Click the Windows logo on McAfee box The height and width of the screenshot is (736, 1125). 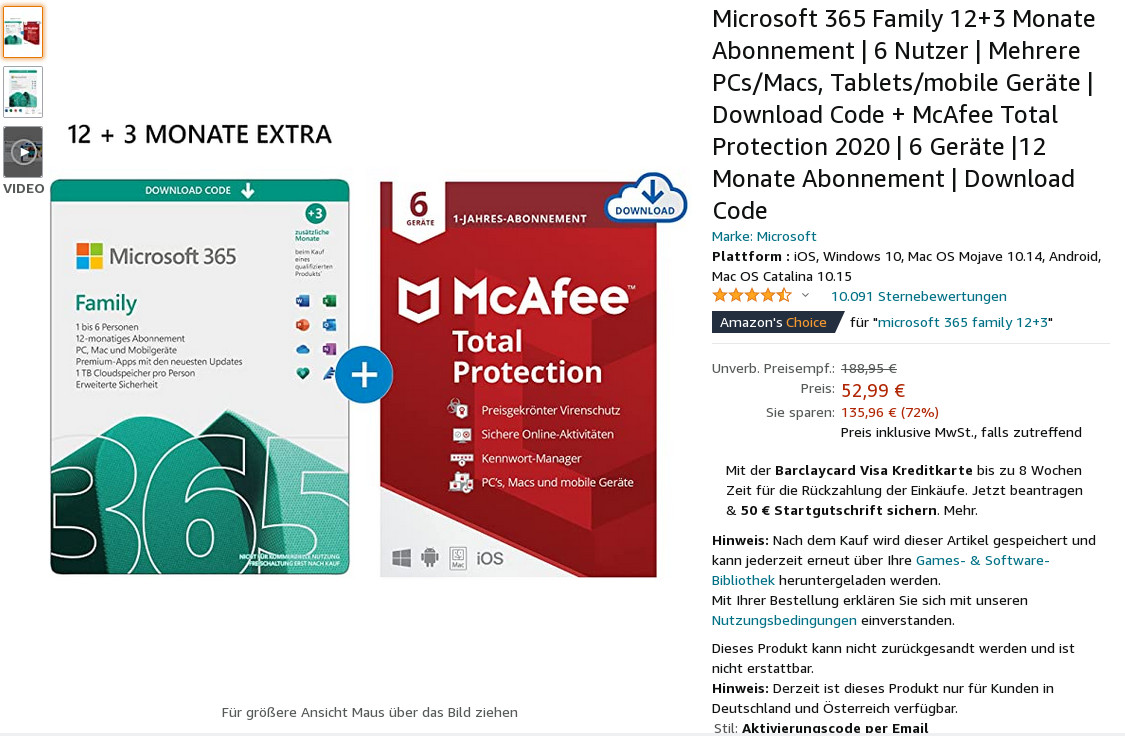[402, 557]
